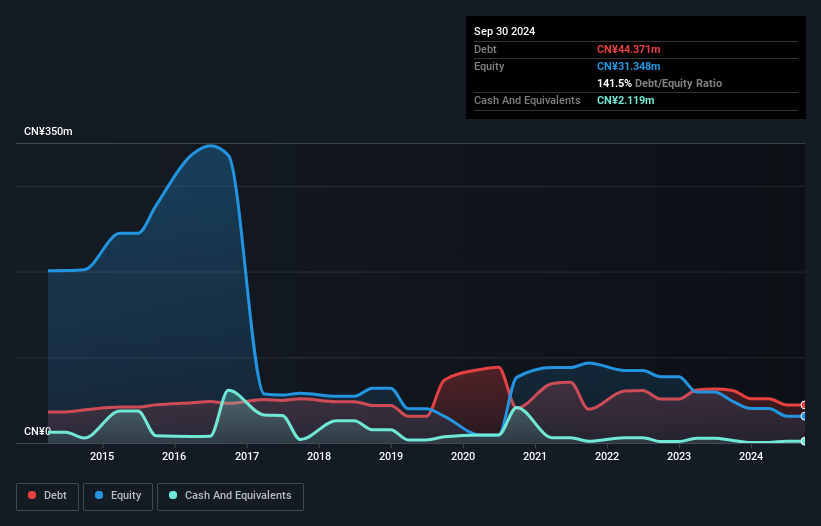This screenshot has height=526, width=821.
Task: Click the 141.5% Debt/Equity Ratio text
Action: [659, 83]
